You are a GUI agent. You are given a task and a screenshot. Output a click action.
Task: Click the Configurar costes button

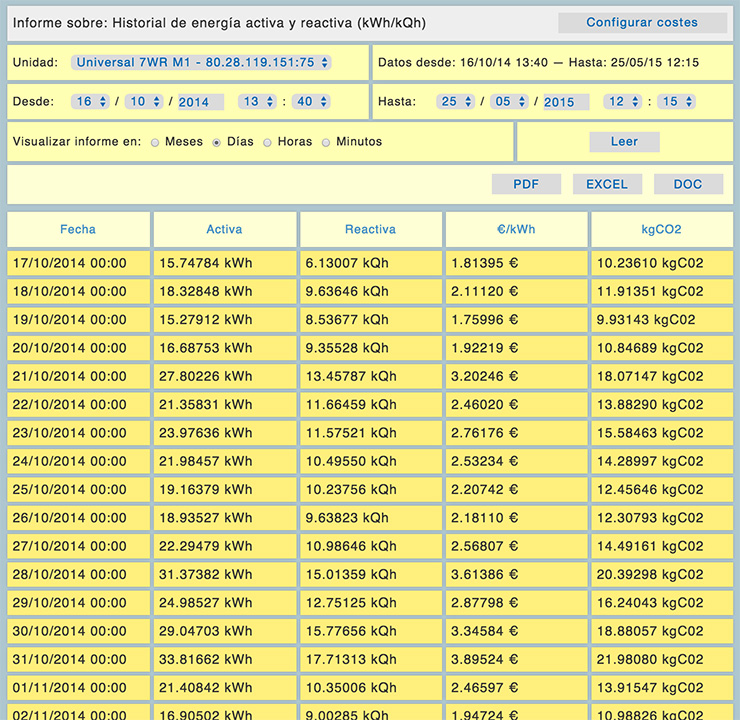click(642, 22)
